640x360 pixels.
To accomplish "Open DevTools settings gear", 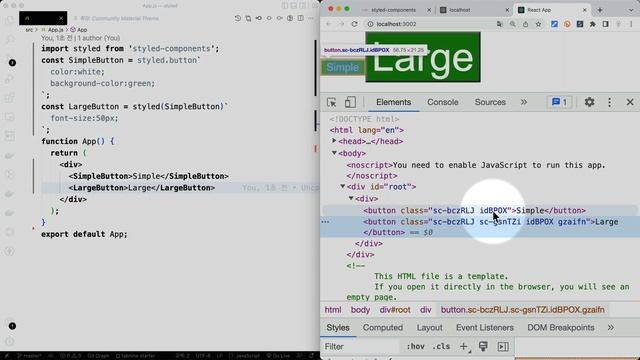I will coord(589,102).
